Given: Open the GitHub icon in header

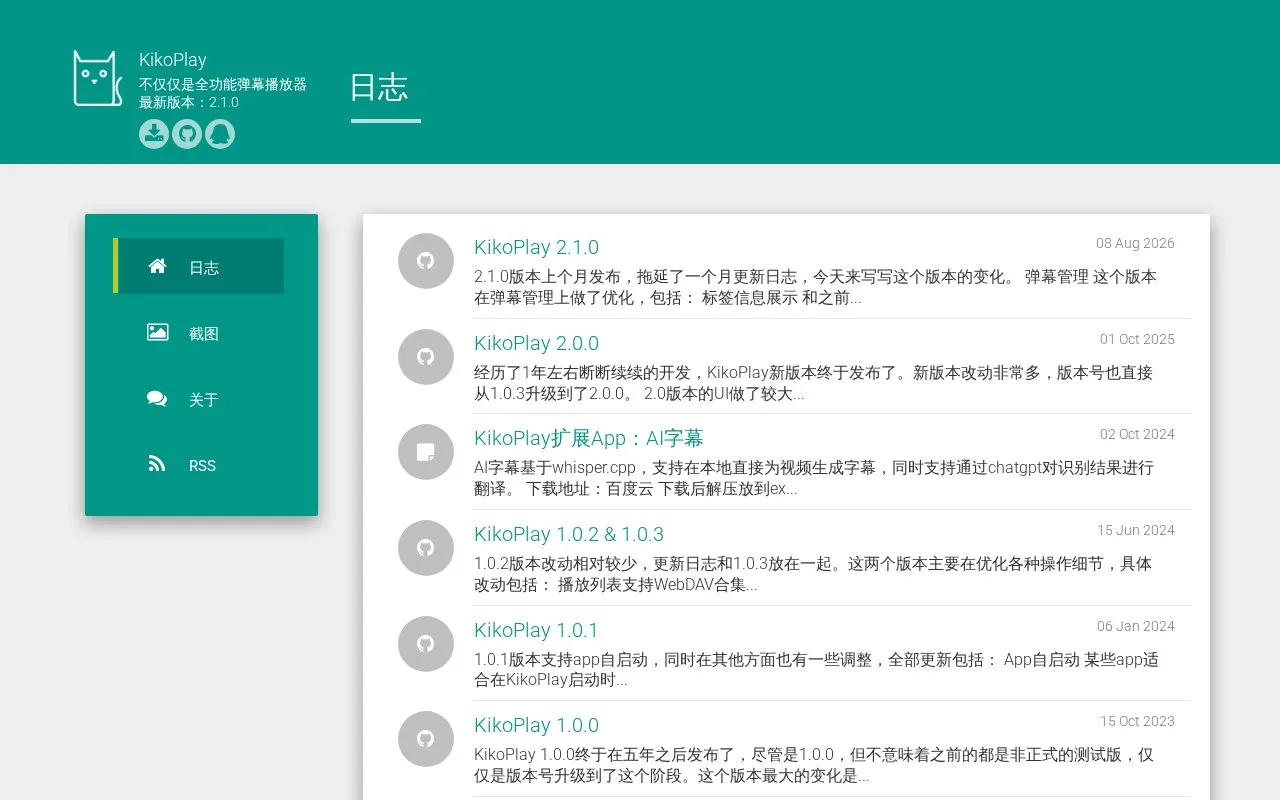Looking at the screenshot, I should coord(187,134).
